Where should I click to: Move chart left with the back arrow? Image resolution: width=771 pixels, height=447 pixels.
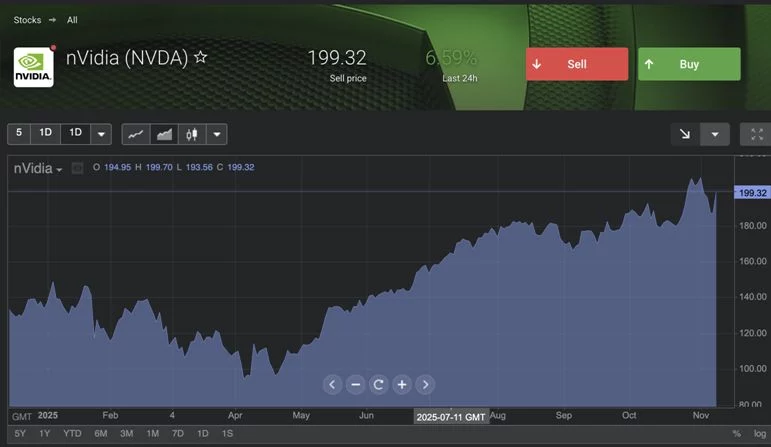point(332,385)
